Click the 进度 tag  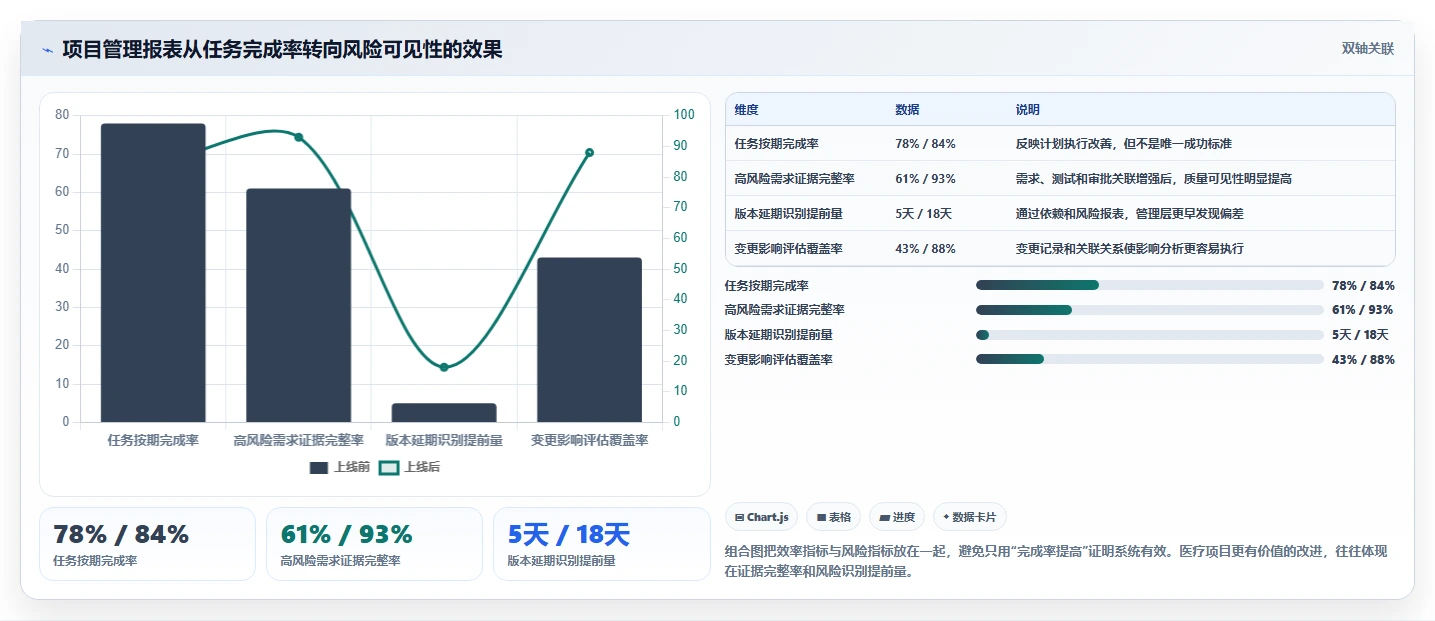point(897,517)
